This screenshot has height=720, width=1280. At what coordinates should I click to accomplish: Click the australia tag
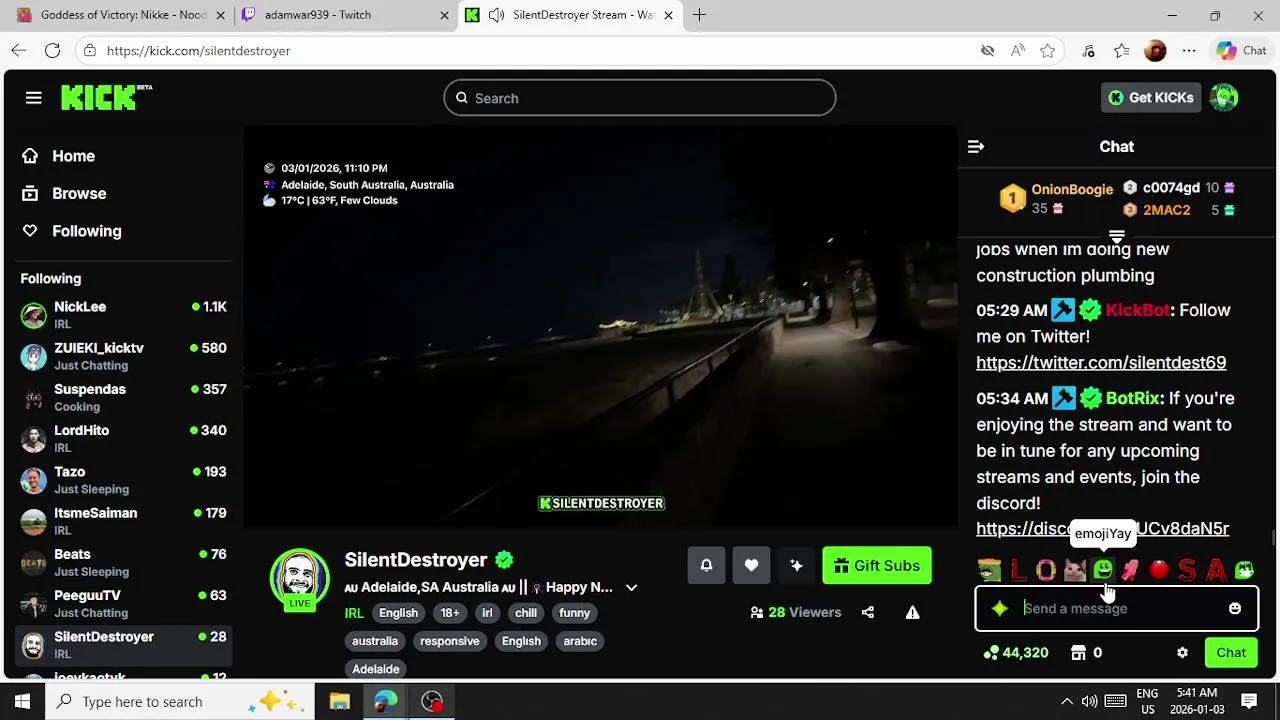point(375,641)
